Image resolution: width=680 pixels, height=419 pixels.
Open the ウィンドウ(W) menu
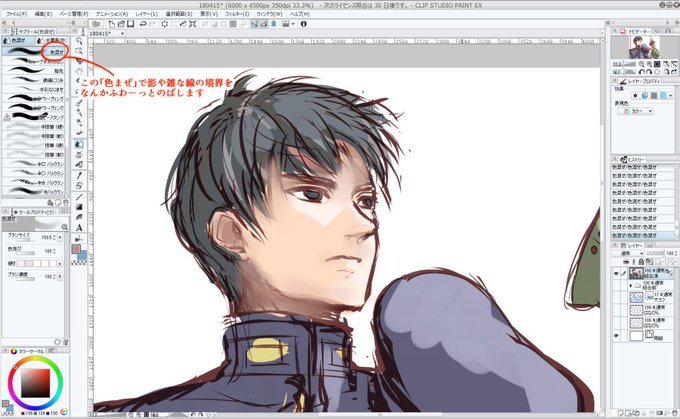pyautogui.click(x=269, y=14)
